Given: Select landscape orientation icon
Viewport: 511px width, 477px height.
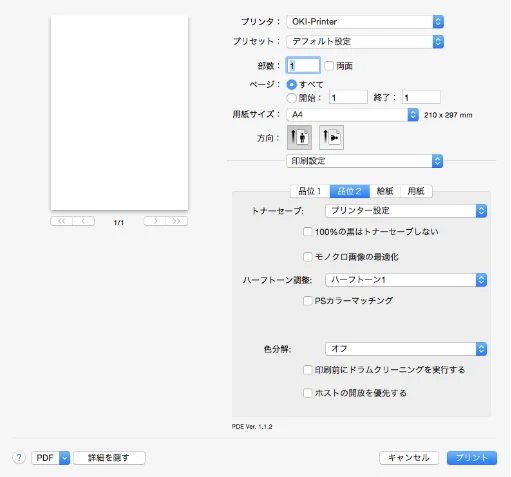Looking at the screenshot, I should point(331,137).
